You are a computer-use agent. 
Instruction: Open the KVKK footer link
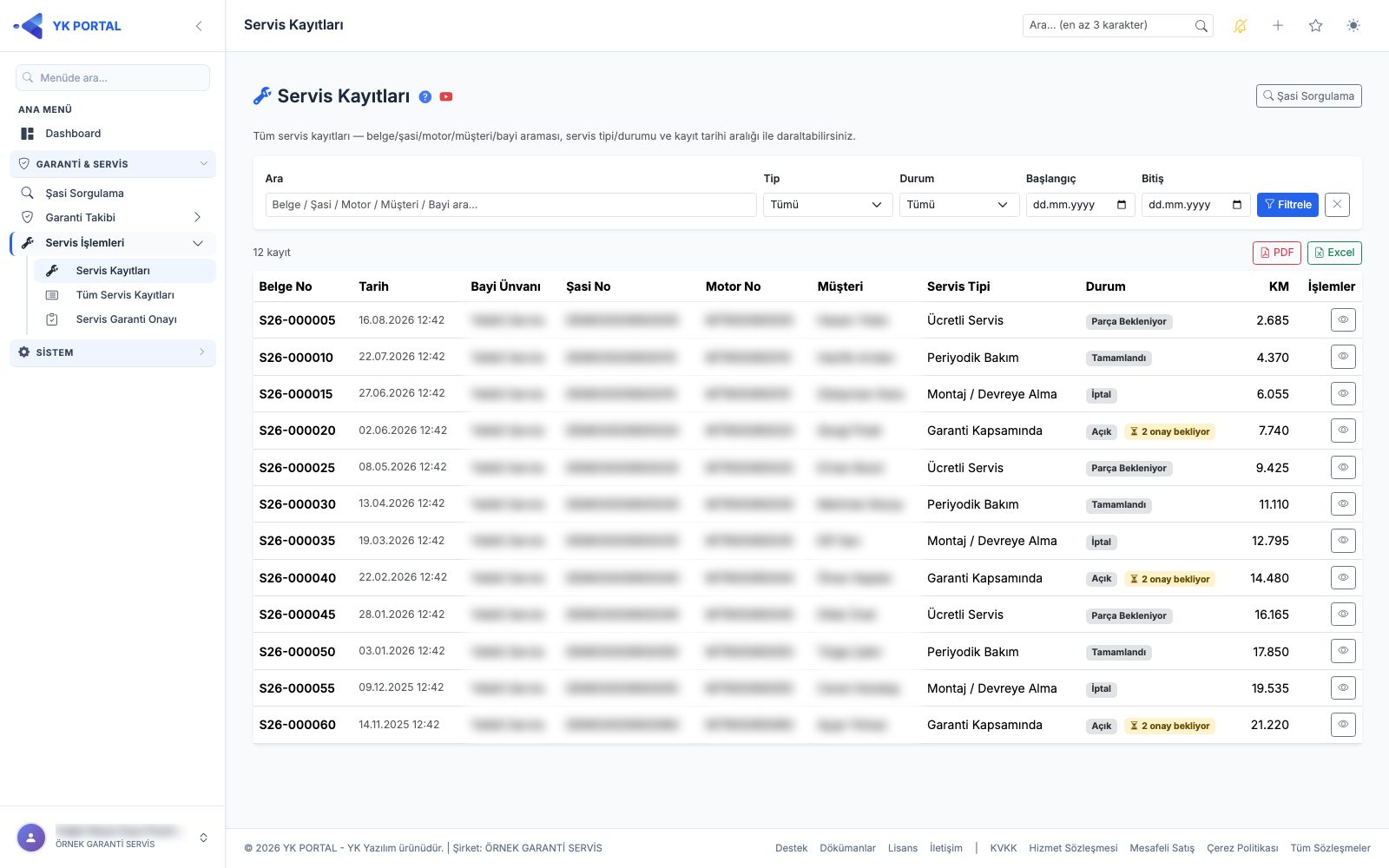tap(1003, 848)
